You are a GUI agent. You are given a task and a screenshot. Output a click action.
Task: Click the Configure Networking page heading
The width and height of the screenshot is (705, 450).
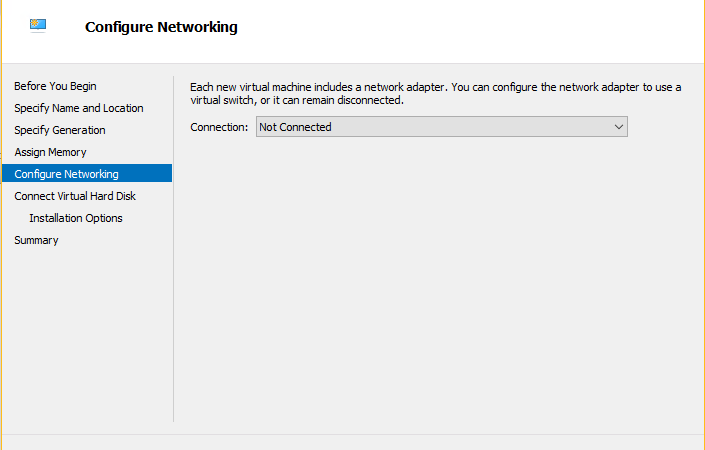[x=161, y=27]
